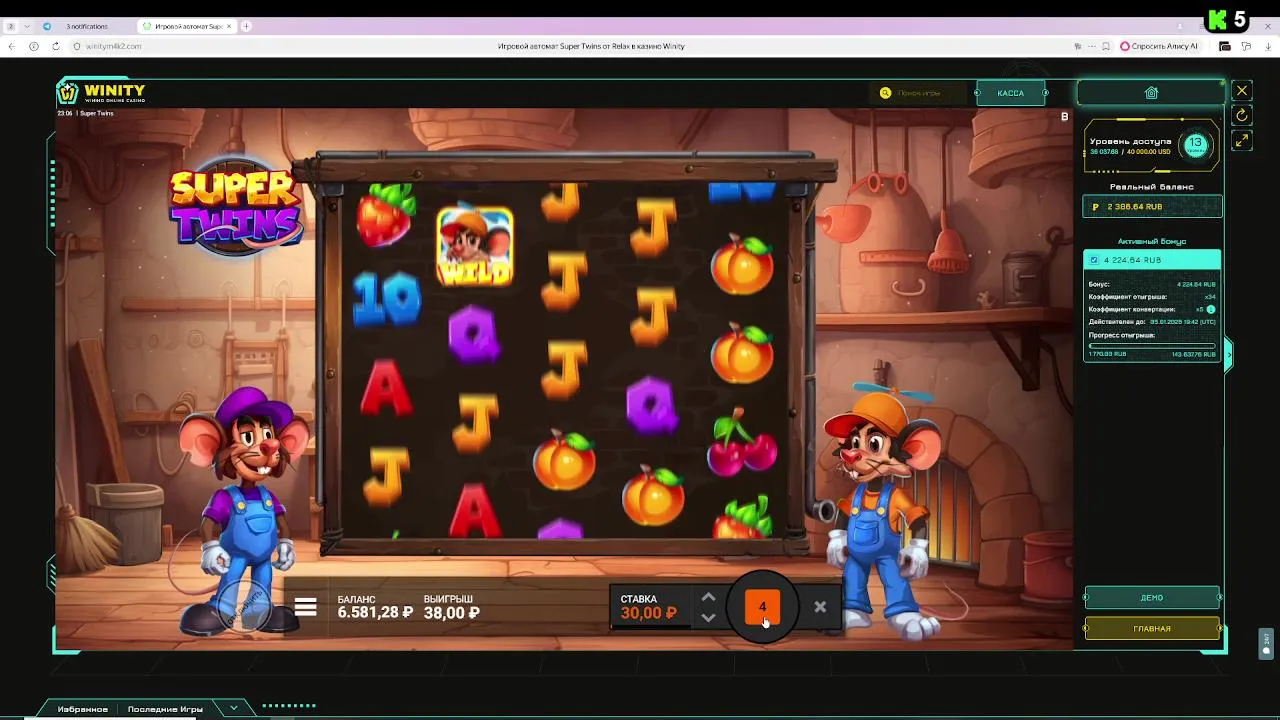The height and width of the screenshot is (720, 1280).
Task: Click the browser wallet icon
Action: [1225, 46]
